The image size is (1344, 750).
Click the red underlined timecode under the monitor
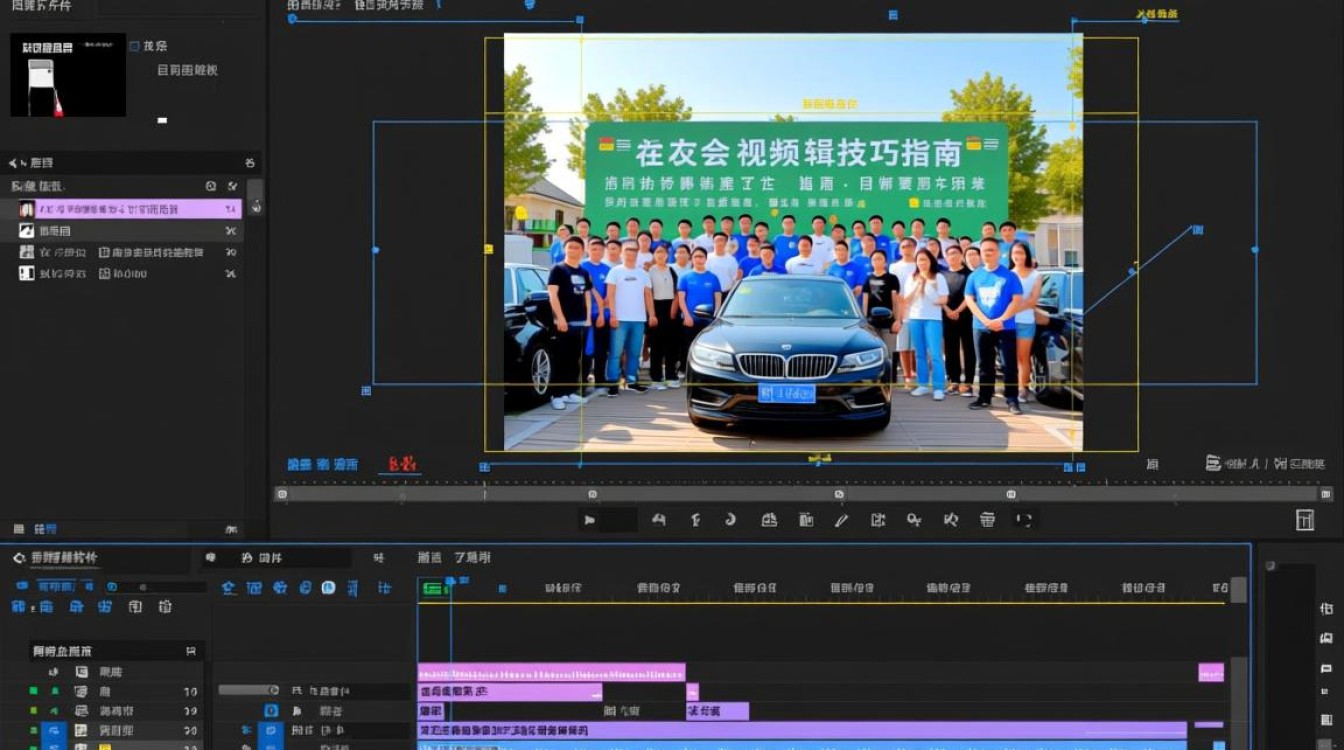click(402, 464)
